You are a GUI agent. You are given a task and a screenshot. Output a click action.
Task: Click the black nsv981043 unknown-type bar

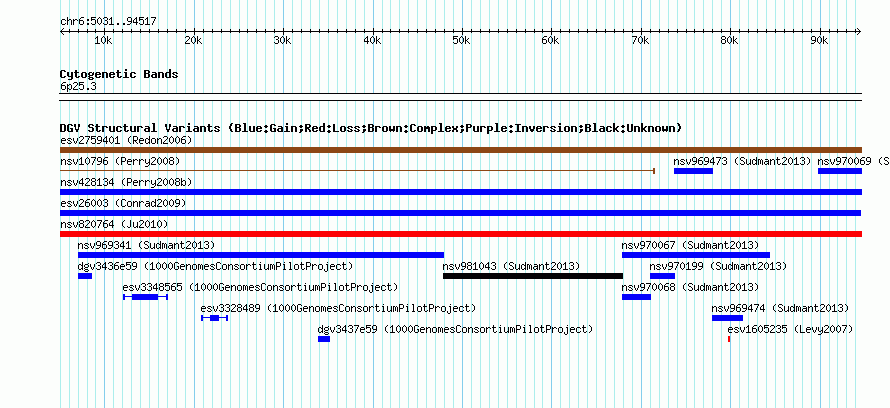[x=533, y=276]
